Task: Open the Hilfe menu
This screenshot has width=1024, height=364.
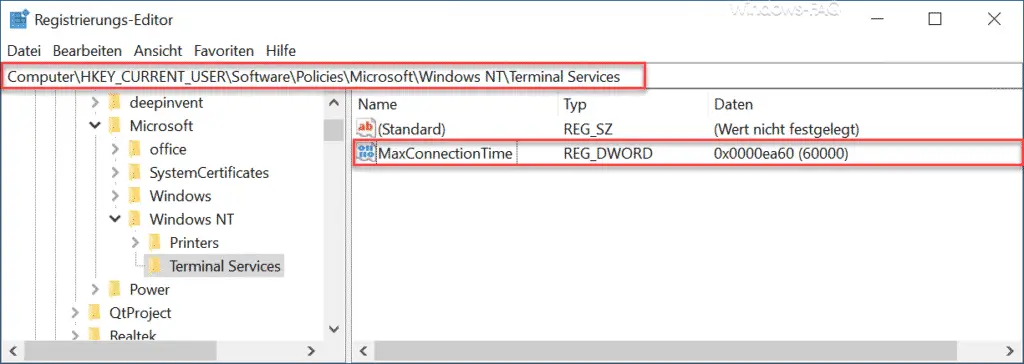Action: click(281, 50)
